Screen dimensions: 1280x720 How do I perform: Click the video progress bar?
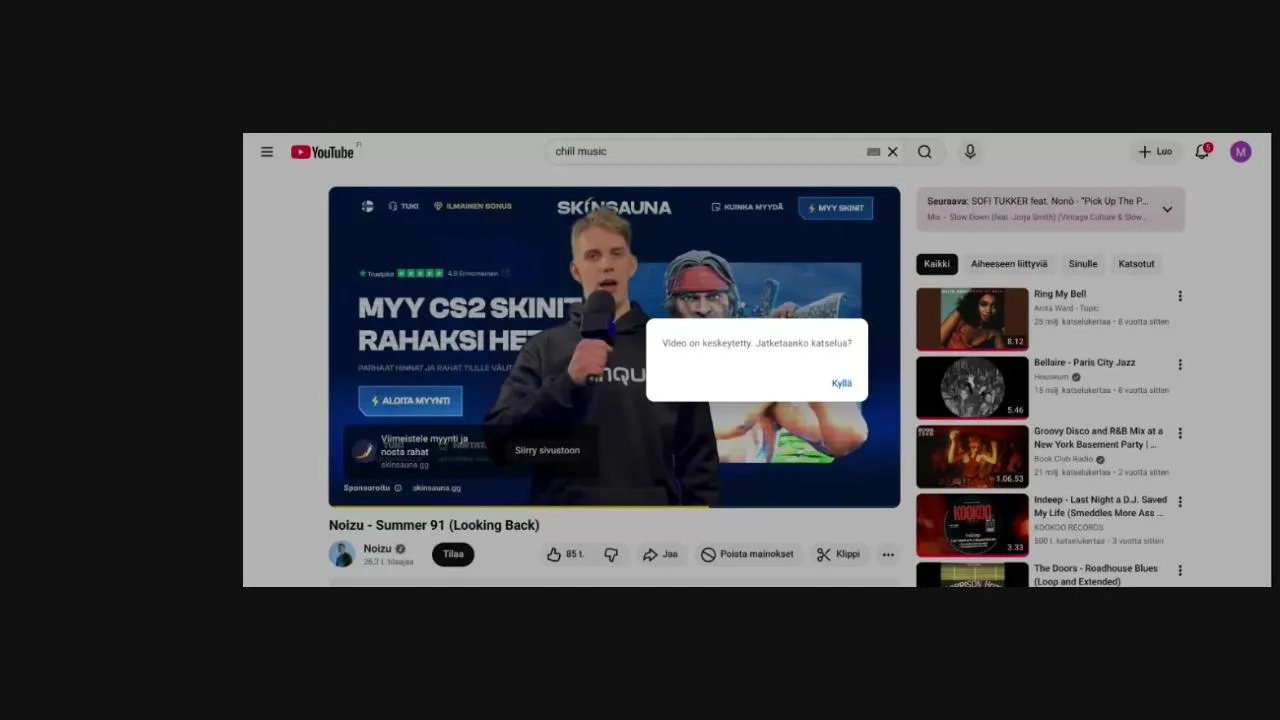pyautogui.click(x=614, y=506)
